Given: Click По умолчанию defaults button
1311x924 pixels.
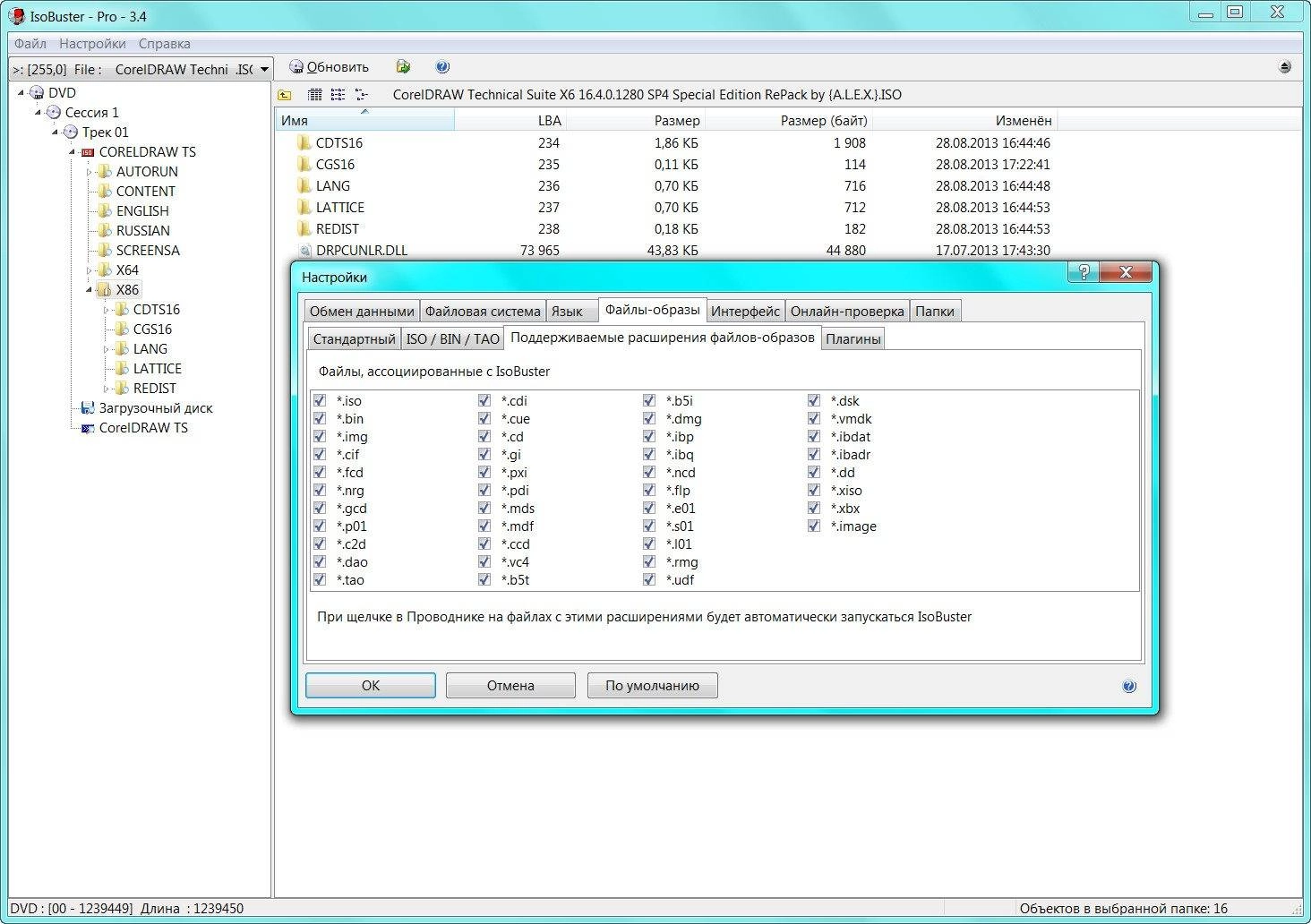Looking at the screenshot, I should pyautogui.click(x=652, y=686).
